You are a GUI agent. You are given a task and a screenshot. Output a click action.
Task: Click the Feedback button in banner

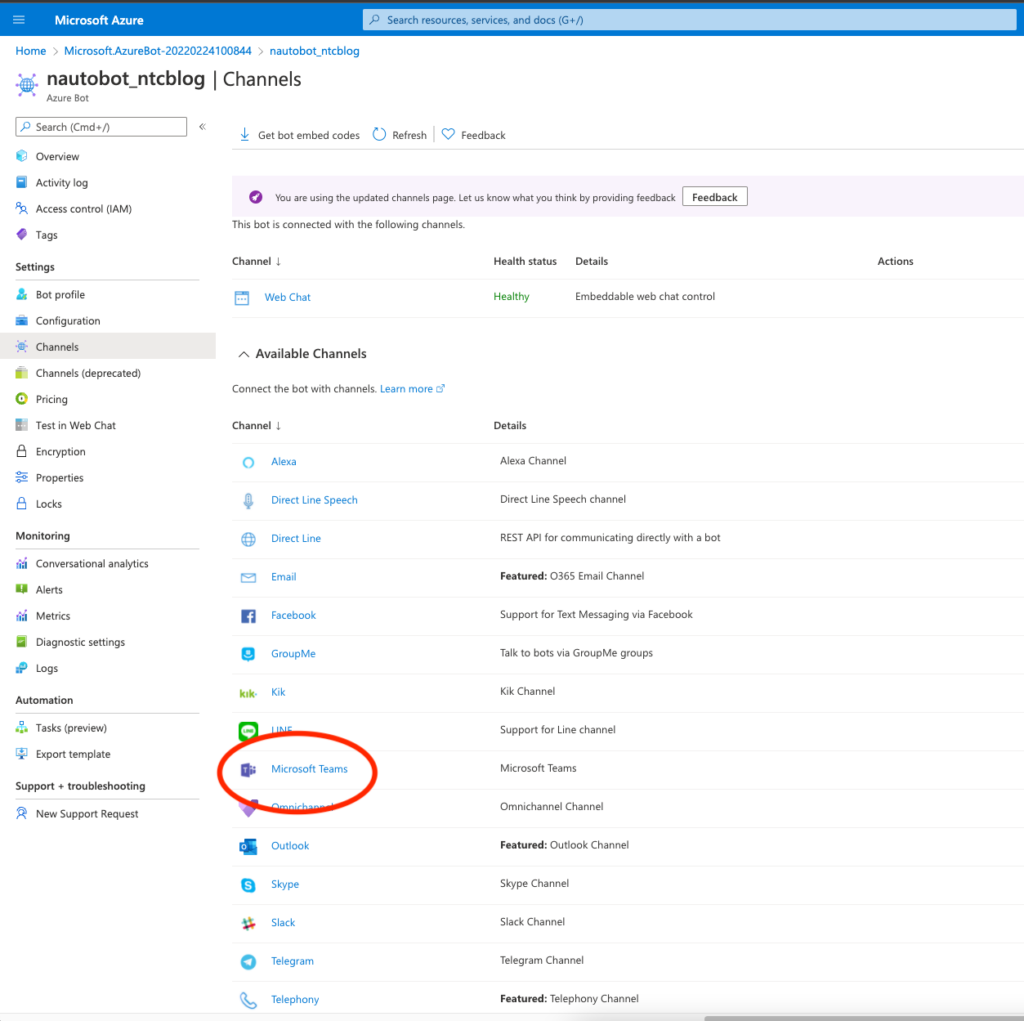pos(714,197)
